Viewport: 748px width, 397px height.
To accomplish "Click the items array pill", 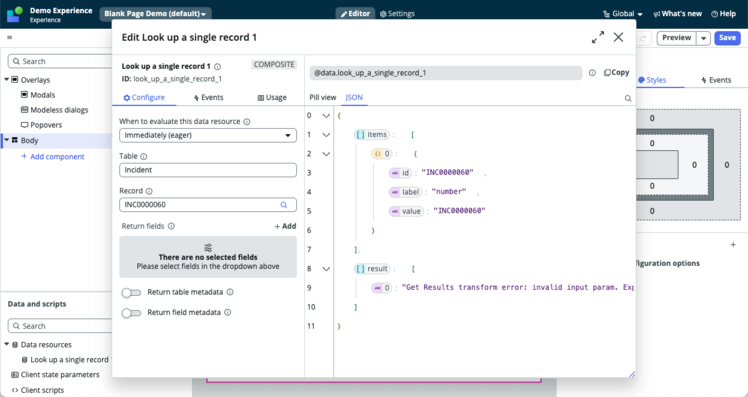I will click(x=372, y=135).
